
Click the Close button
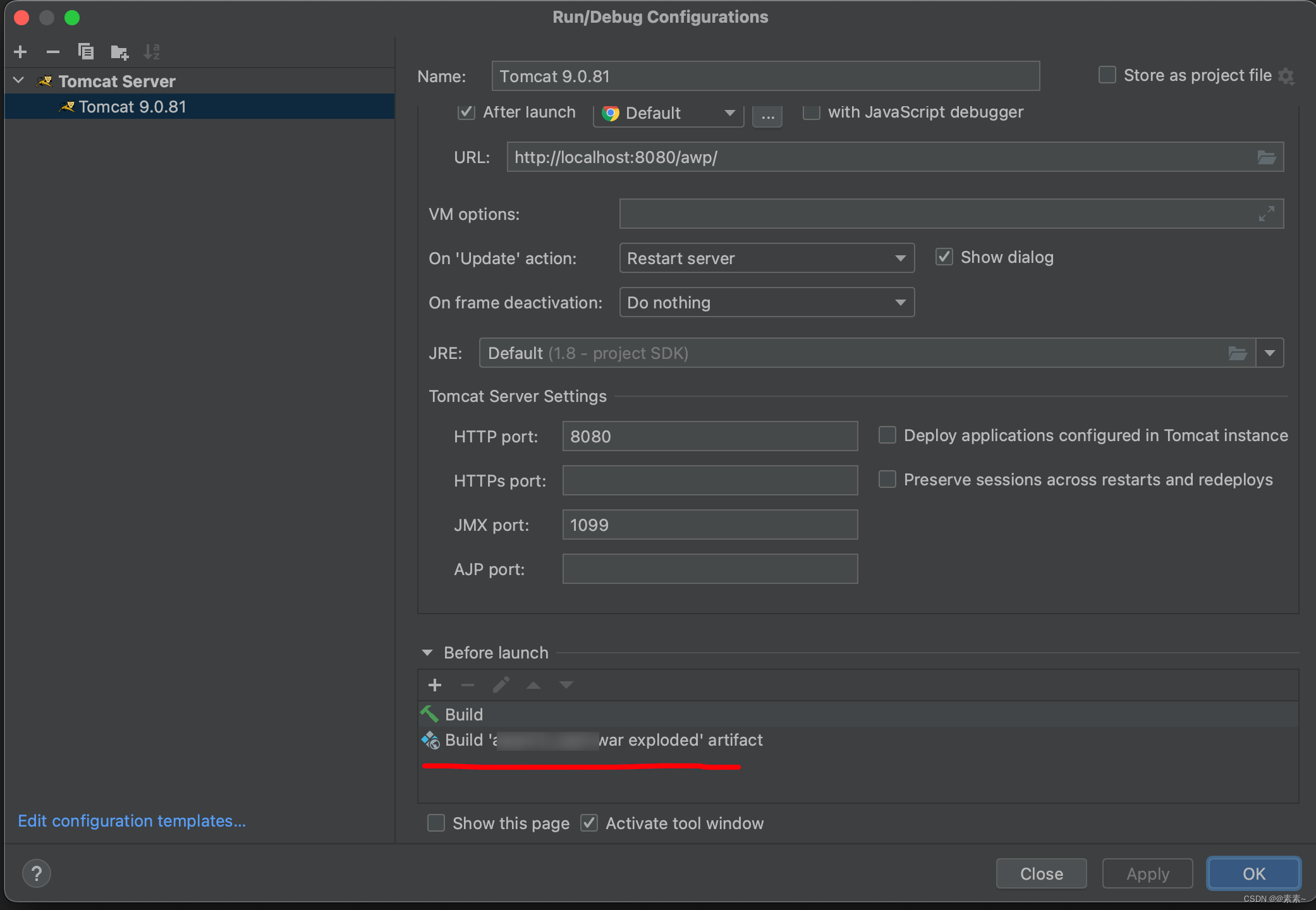(x=1042, y=874)
